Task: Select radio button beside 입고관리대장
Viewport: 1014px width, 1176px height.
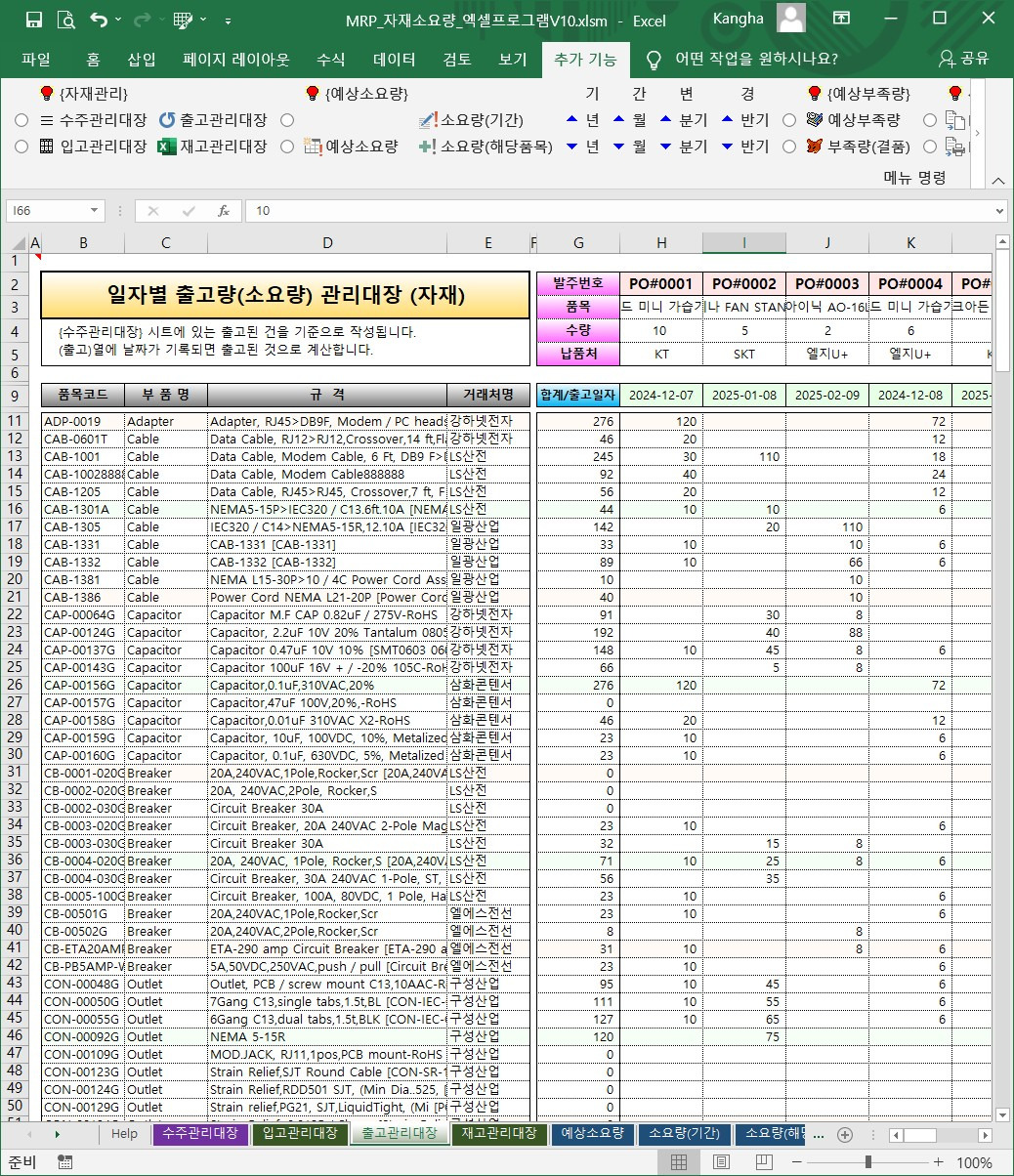Action: (21, 147)
